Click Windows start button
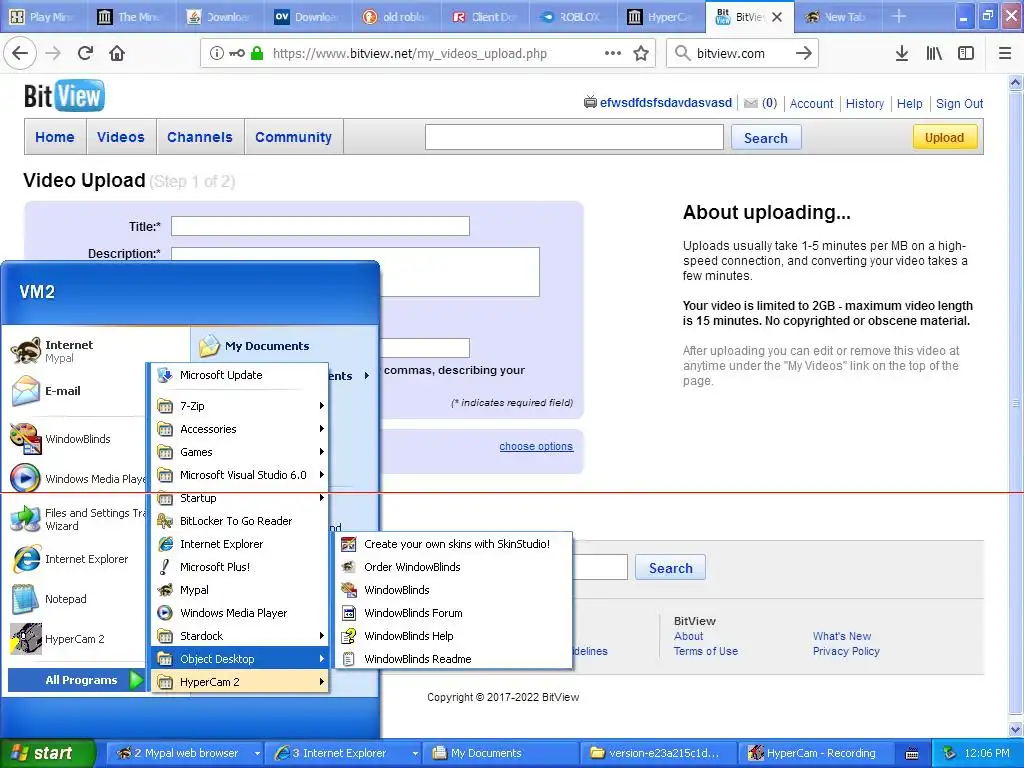Viewport: 1024px width, 768px height. coord(46,753)
